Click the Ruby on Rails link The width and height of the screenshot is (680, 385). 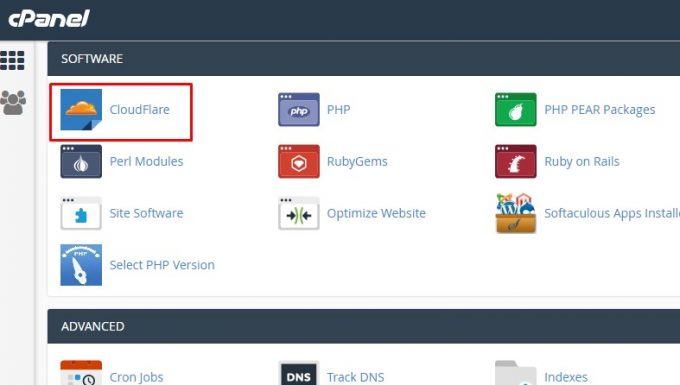582,162
